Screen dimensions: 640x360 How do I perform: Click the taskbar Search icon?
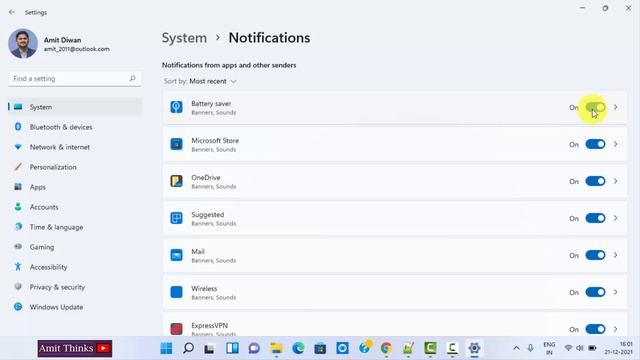click(x=188, y=348)
